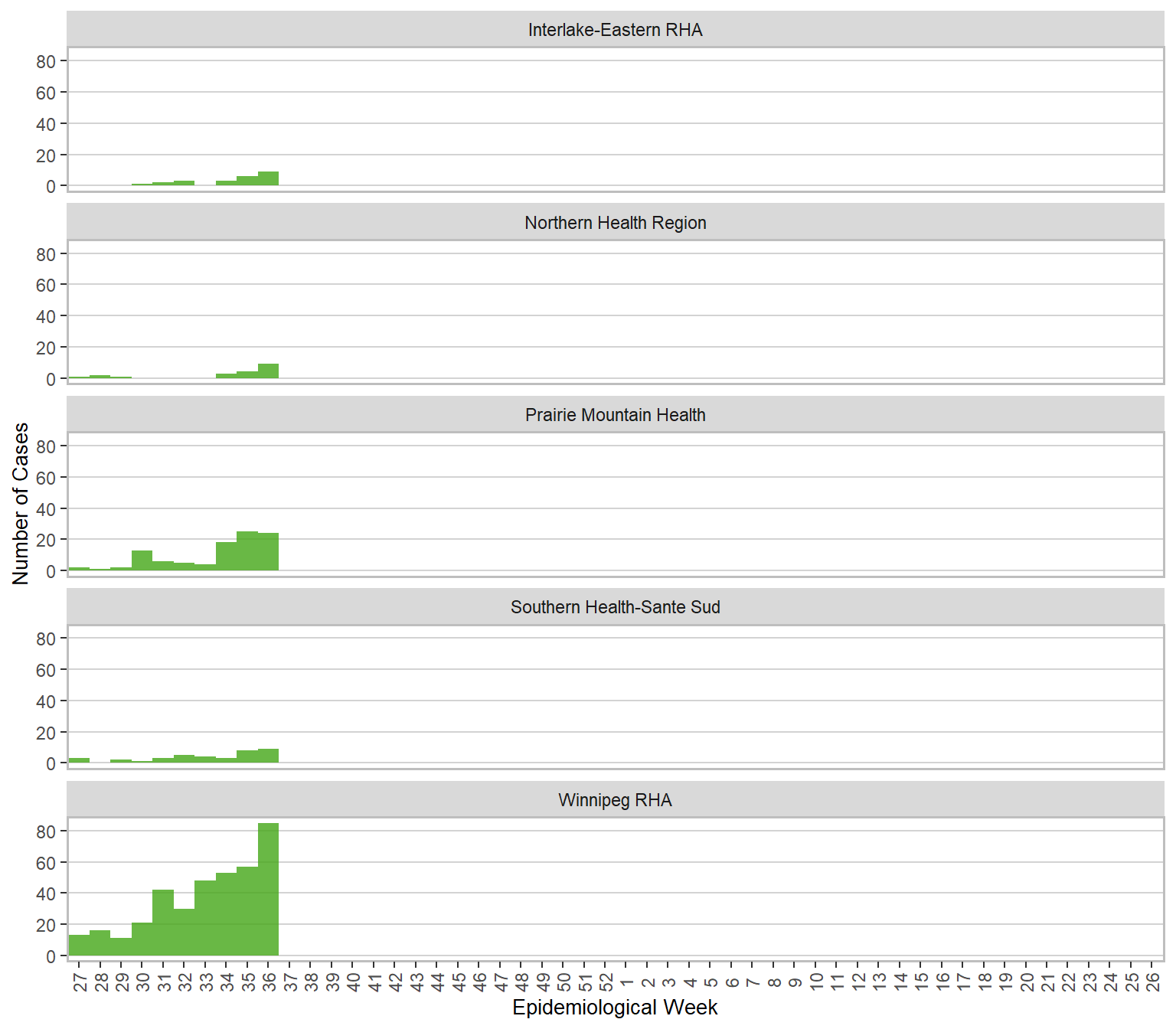1176x1029 pixels.
Task: Select the week 26 x-axis tick label
Action: coord(1153,982)
